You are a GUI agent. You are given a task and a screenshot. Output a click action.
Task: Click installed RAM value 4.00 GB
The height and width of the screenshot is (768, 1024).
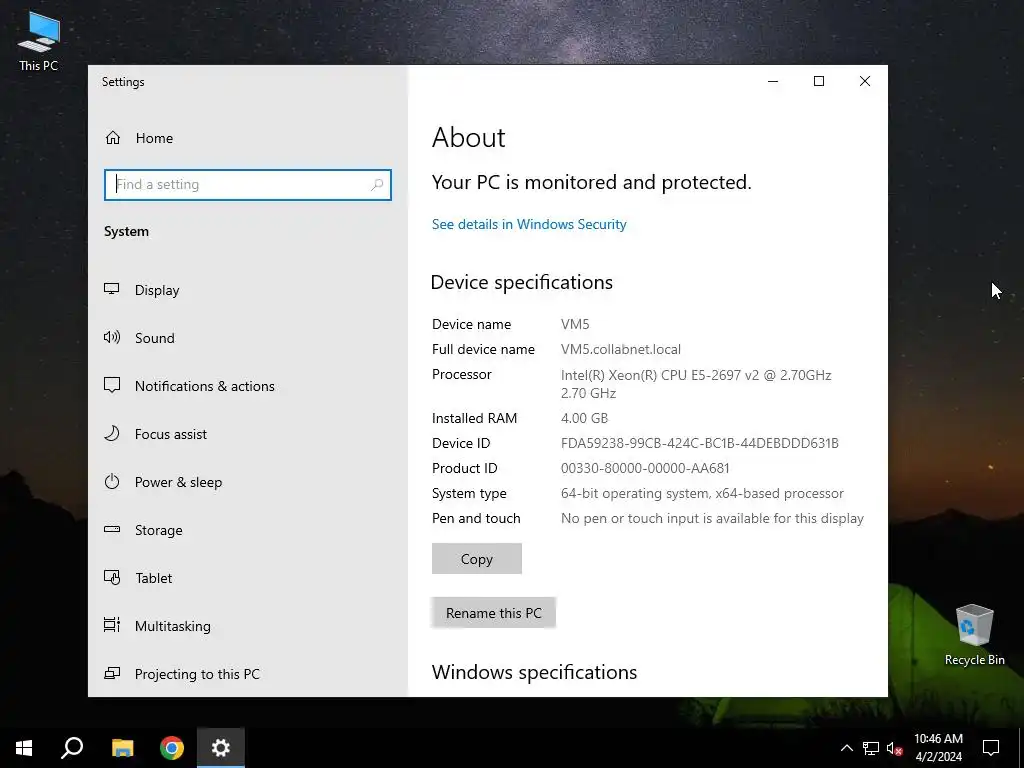(x=584, y=418)
